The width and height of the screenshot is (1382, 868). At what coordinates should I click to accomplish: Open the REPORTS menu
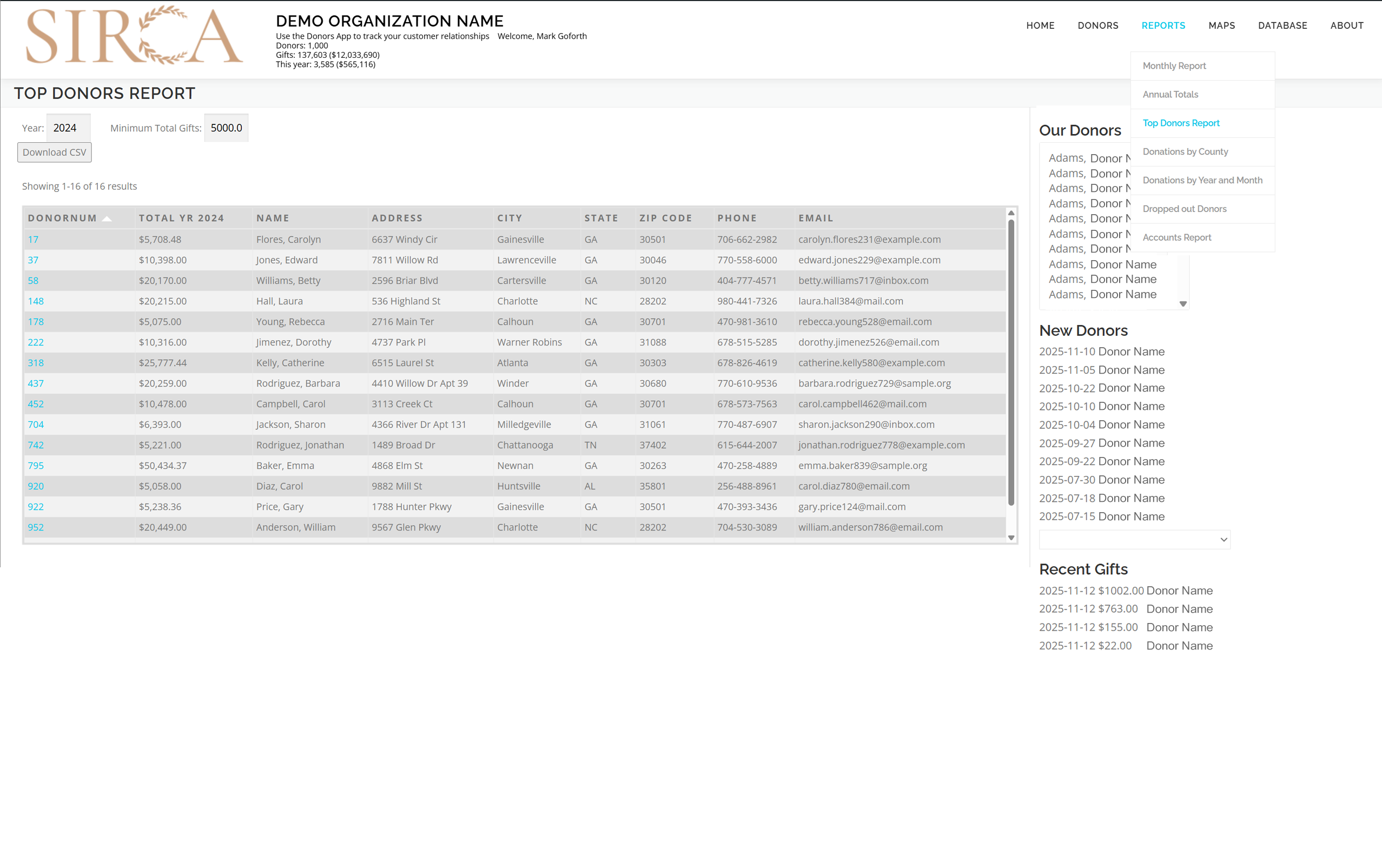pyautogui.click(x=1163, y=25)
